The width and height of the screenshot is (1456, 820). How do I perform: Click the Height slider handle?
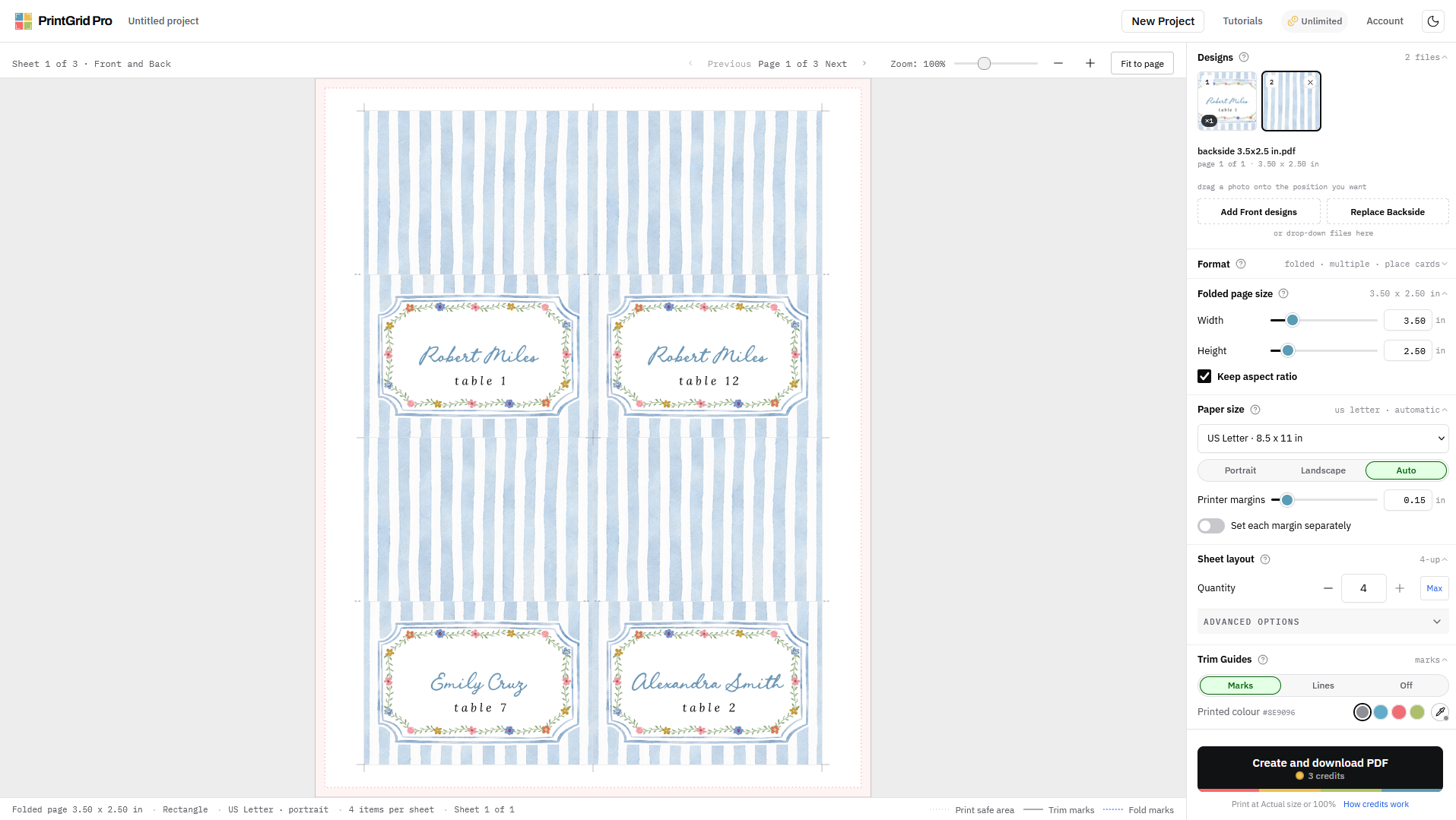coord(1287,350)
